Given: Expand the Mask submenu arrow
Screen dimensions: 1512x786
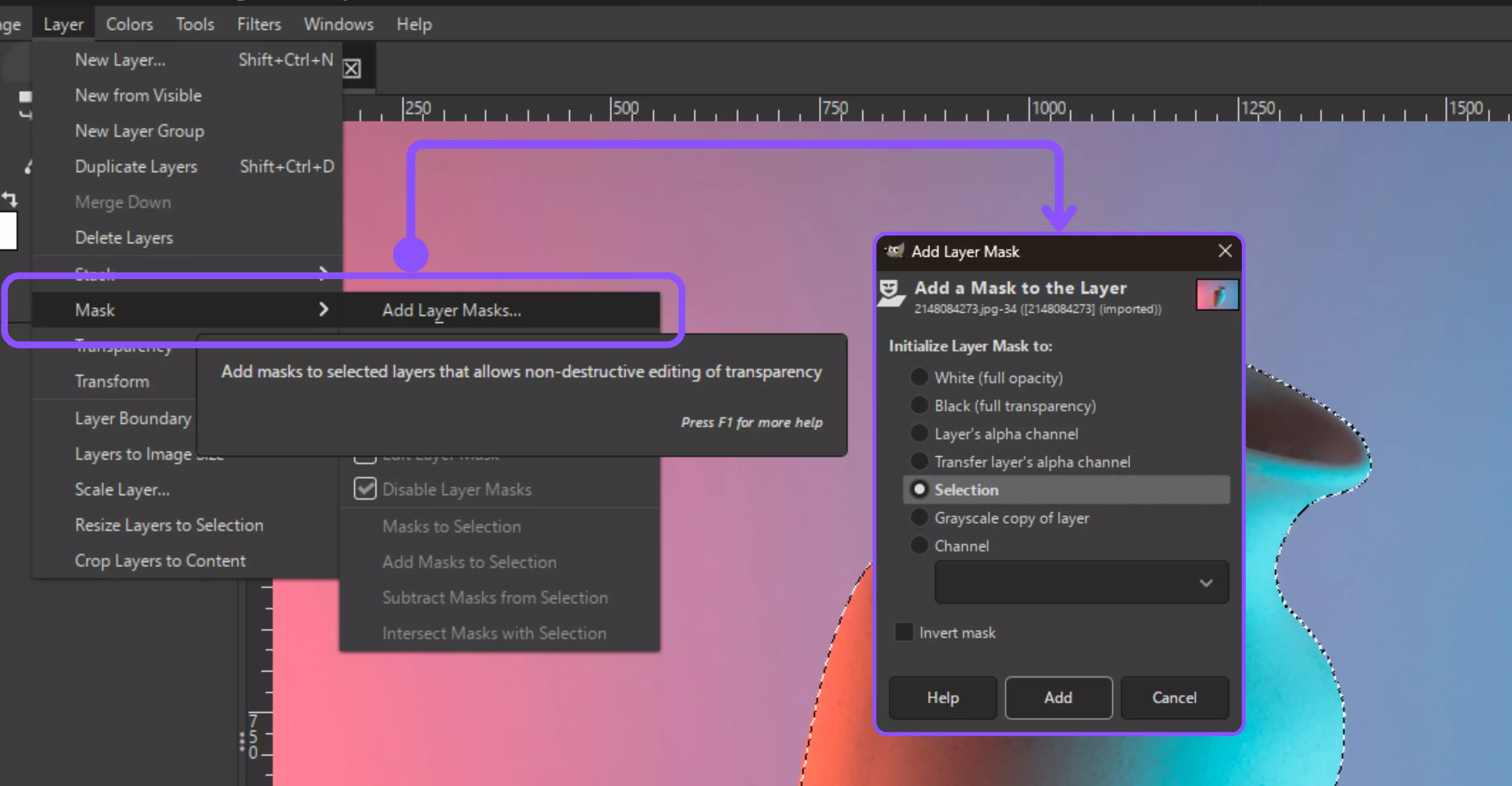Looking at the screenshot, I should (323, 309).
